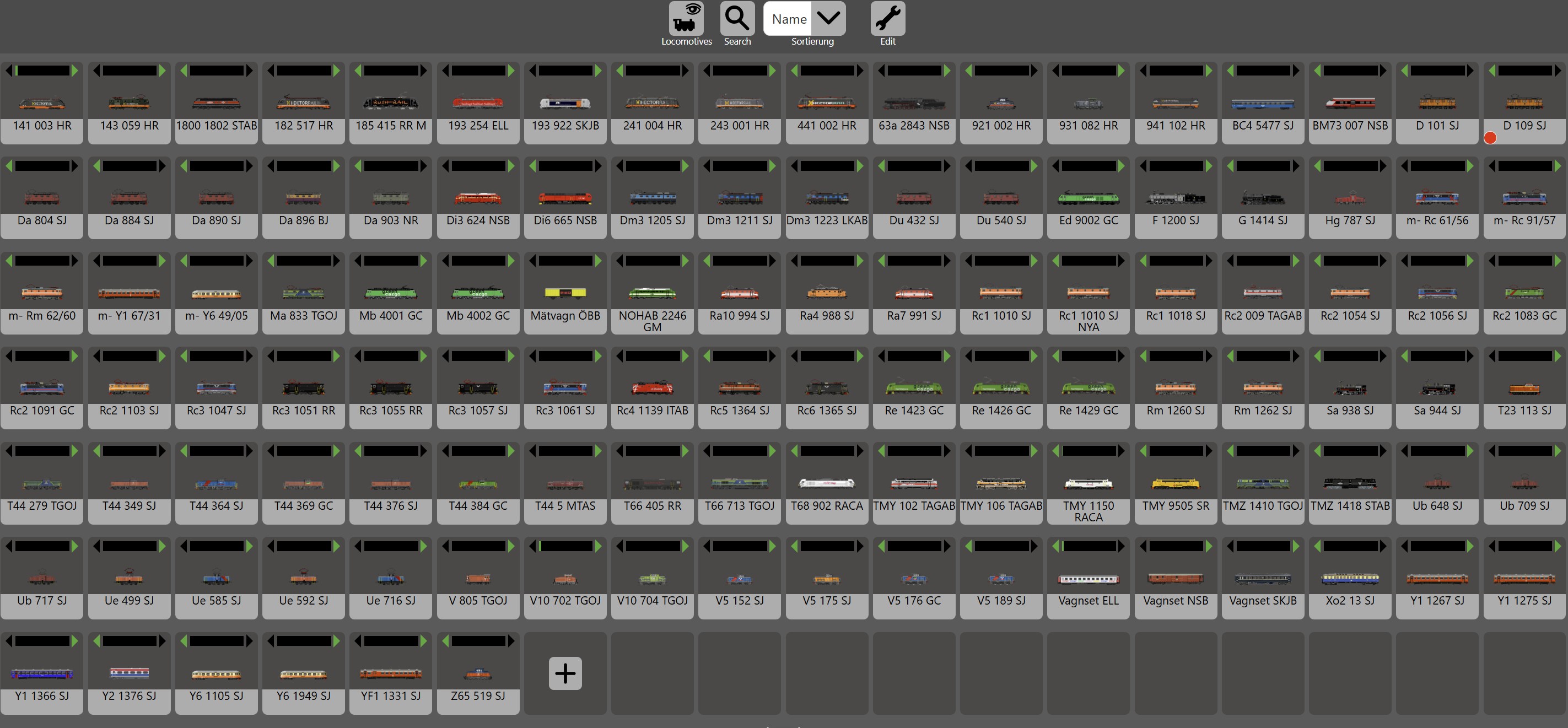Select the T23 113 SJ locomotive image
This screenshot has height=728, width=1568.
click(1524, 389)
